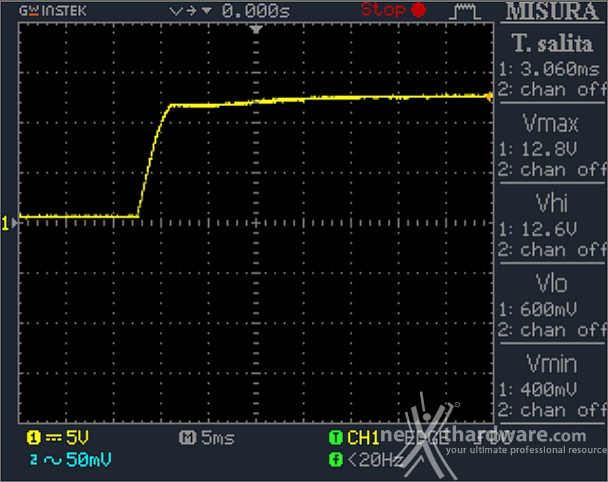Click the channel 1 DC coupling symbol
Viewport: 608px width, 482px height.
pos(54,438)
